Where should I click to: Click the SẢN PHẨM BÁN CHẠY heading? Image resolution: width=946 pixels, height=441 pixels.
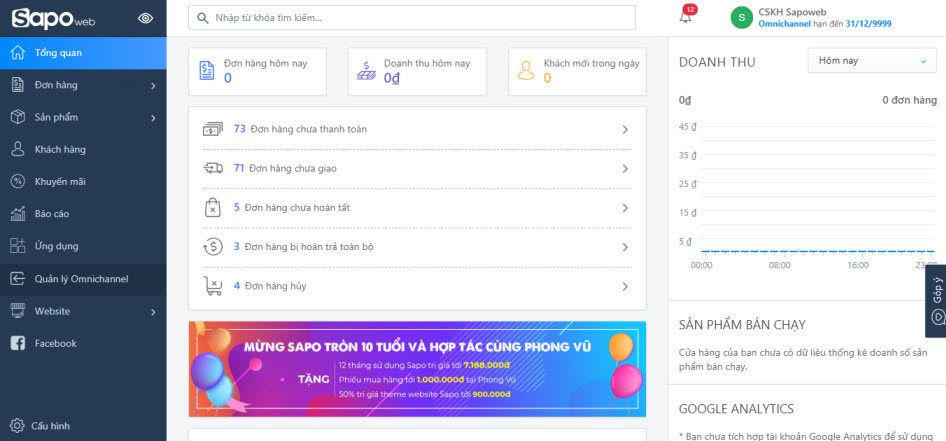742,325
